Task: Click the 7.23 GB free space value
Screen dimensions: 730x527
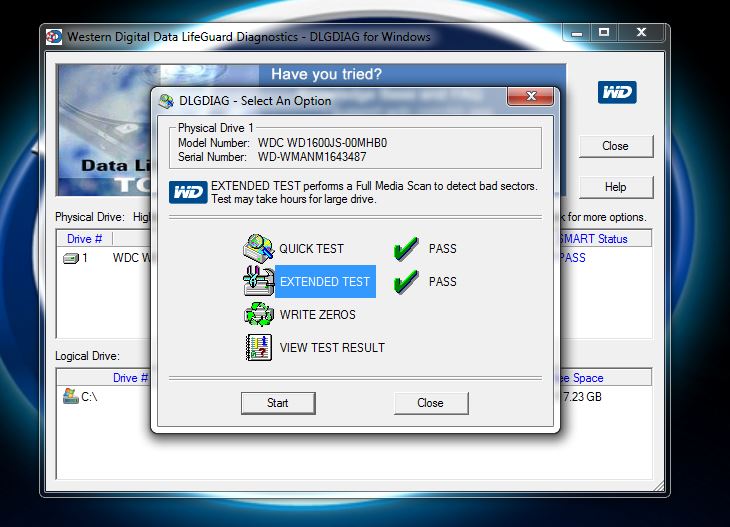Action: 582,397
